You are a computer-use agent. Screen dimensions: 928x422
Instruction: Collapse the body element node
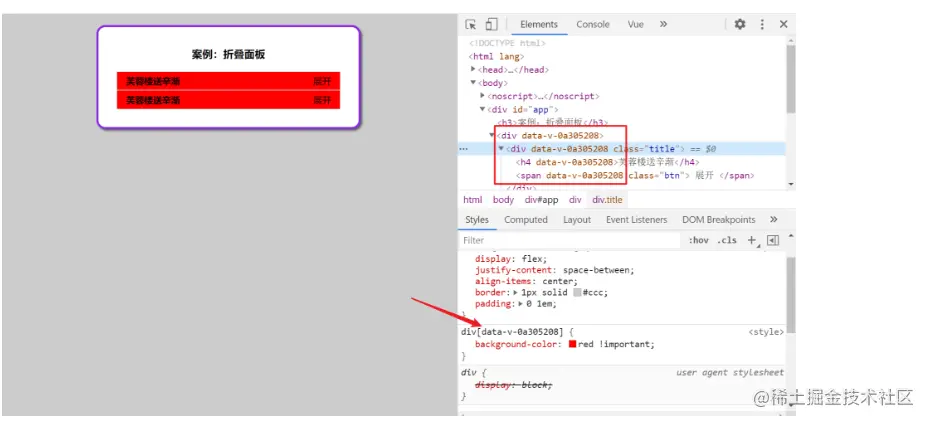click(473, 83)
